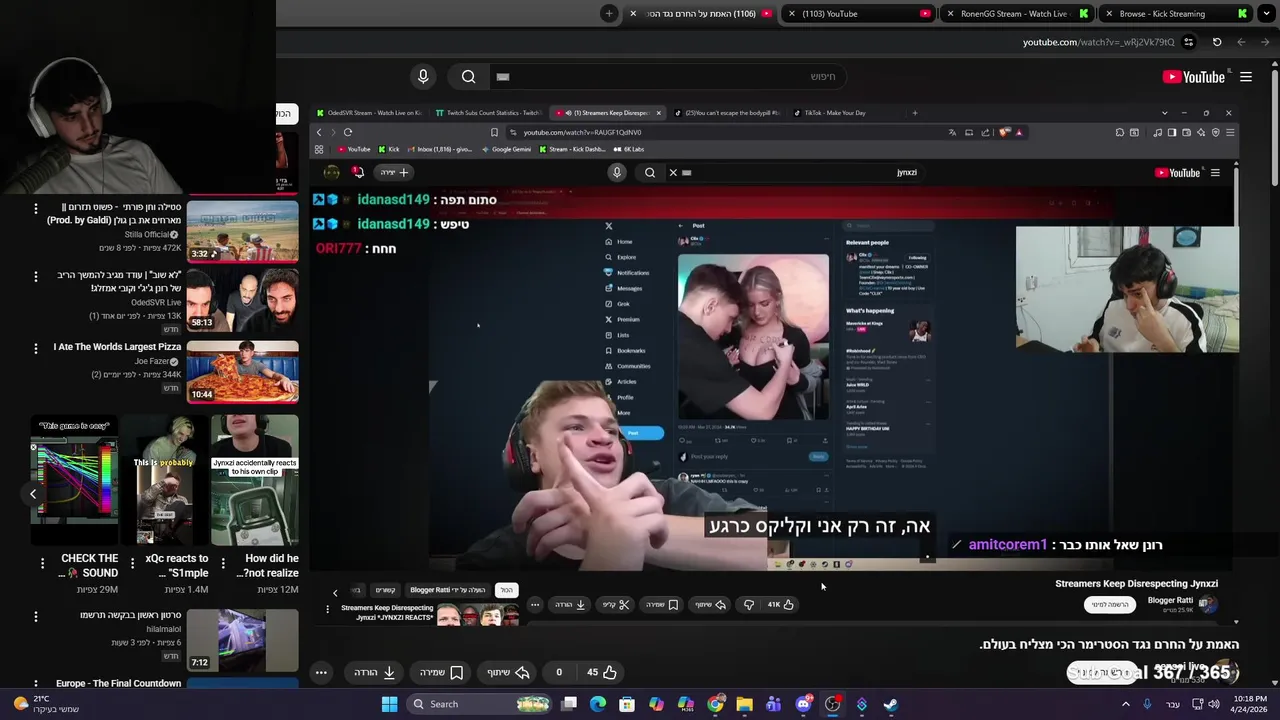Open options for the CHECK THE SOUND short
Image resolution: width=1280 pixels, height=720 pixels.
42,563
